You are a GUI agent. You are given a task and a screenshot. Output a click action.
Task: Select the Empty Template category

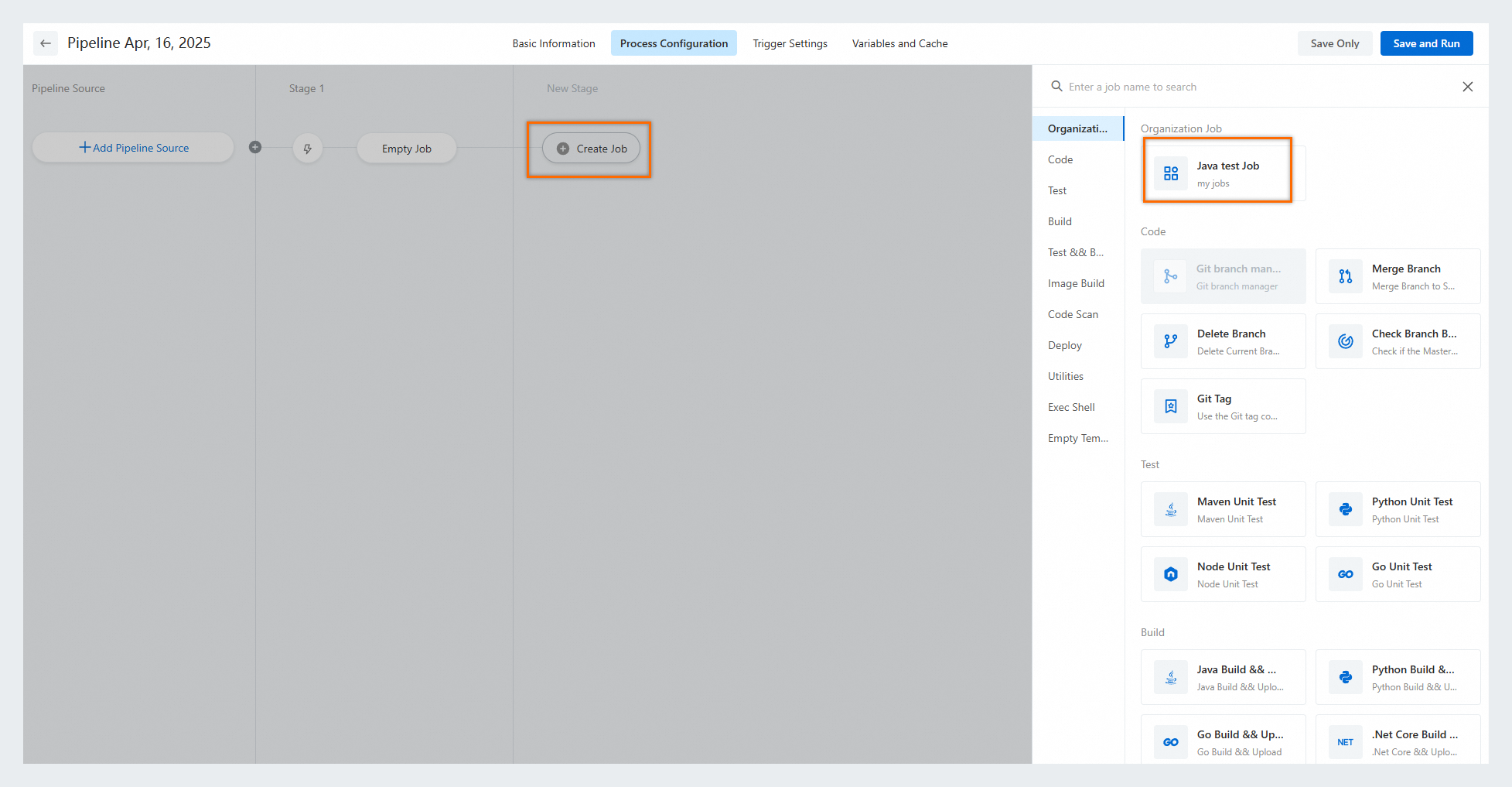point(1078,438)
